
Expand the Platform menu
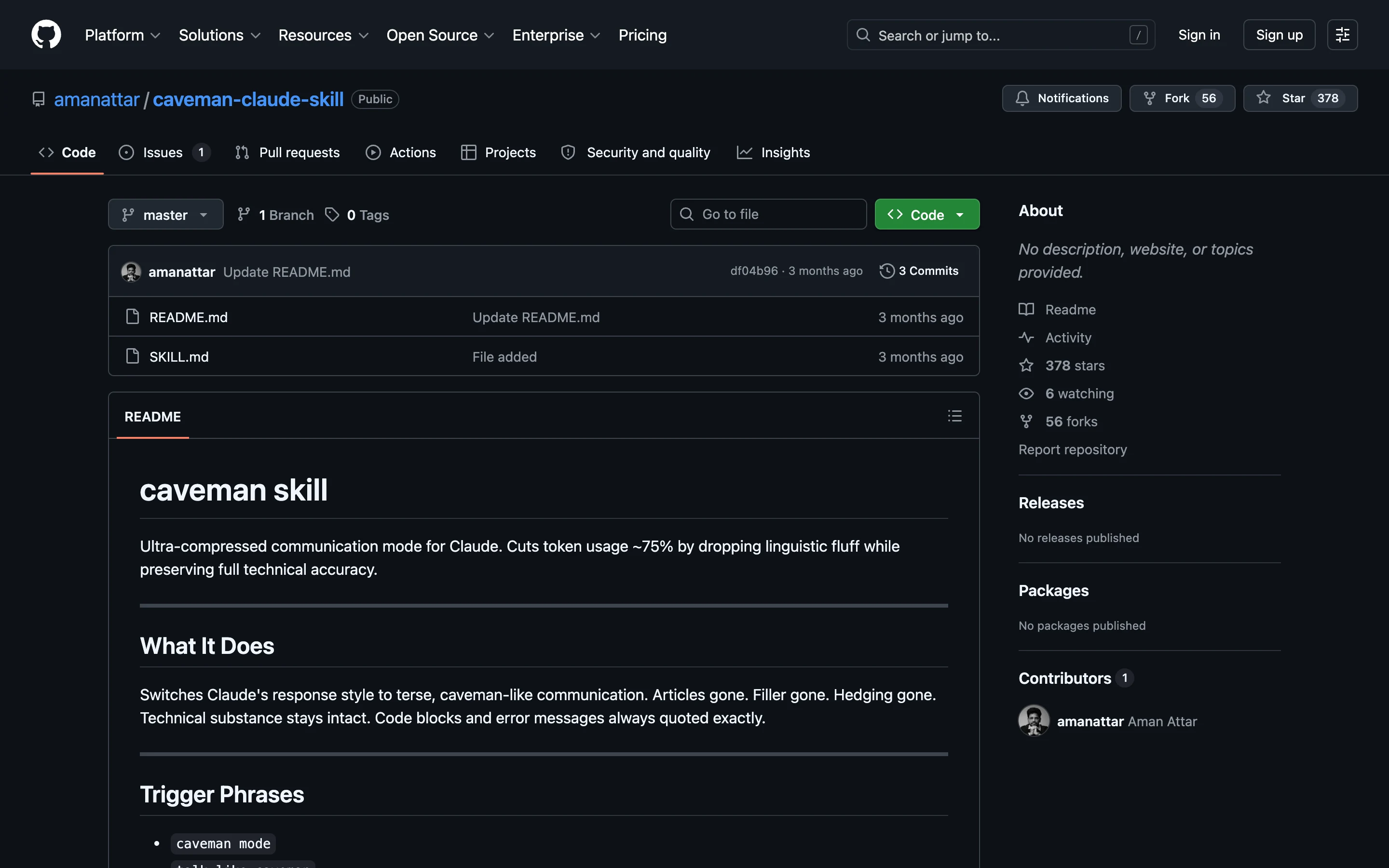click(x=123, y=35)
